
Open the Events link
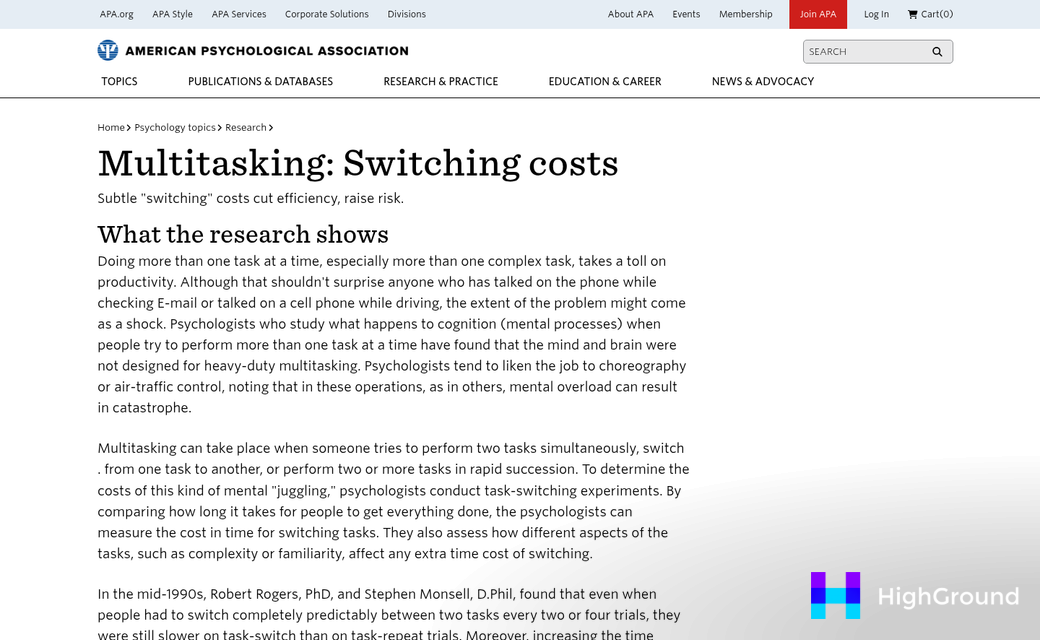tap(686, 14)
